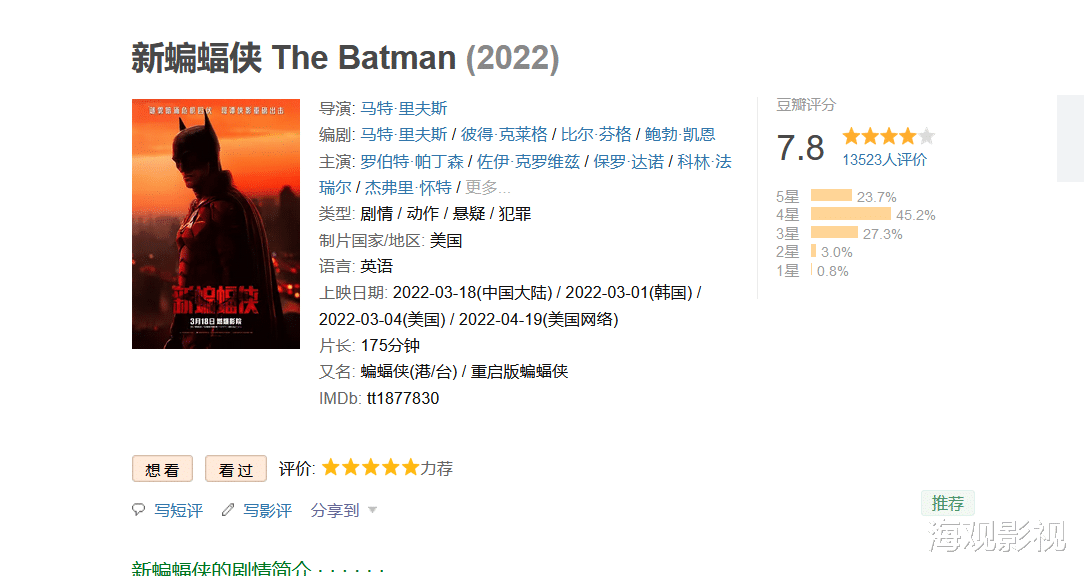
Task: Rate with the third star after 评价
Action: [x=371, y=467]
